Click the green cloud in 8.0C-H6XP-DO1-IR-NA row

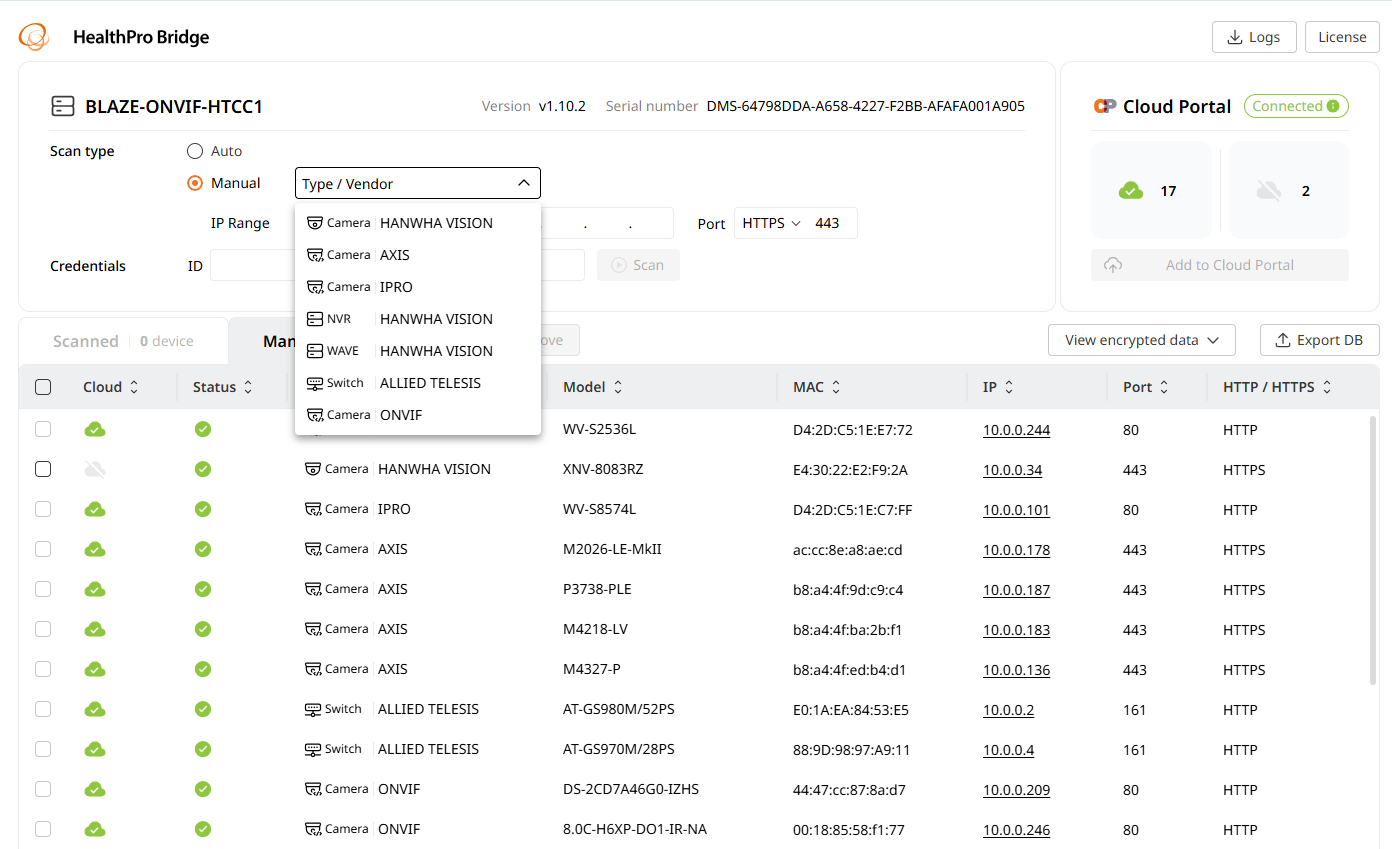tap(95, 830)
